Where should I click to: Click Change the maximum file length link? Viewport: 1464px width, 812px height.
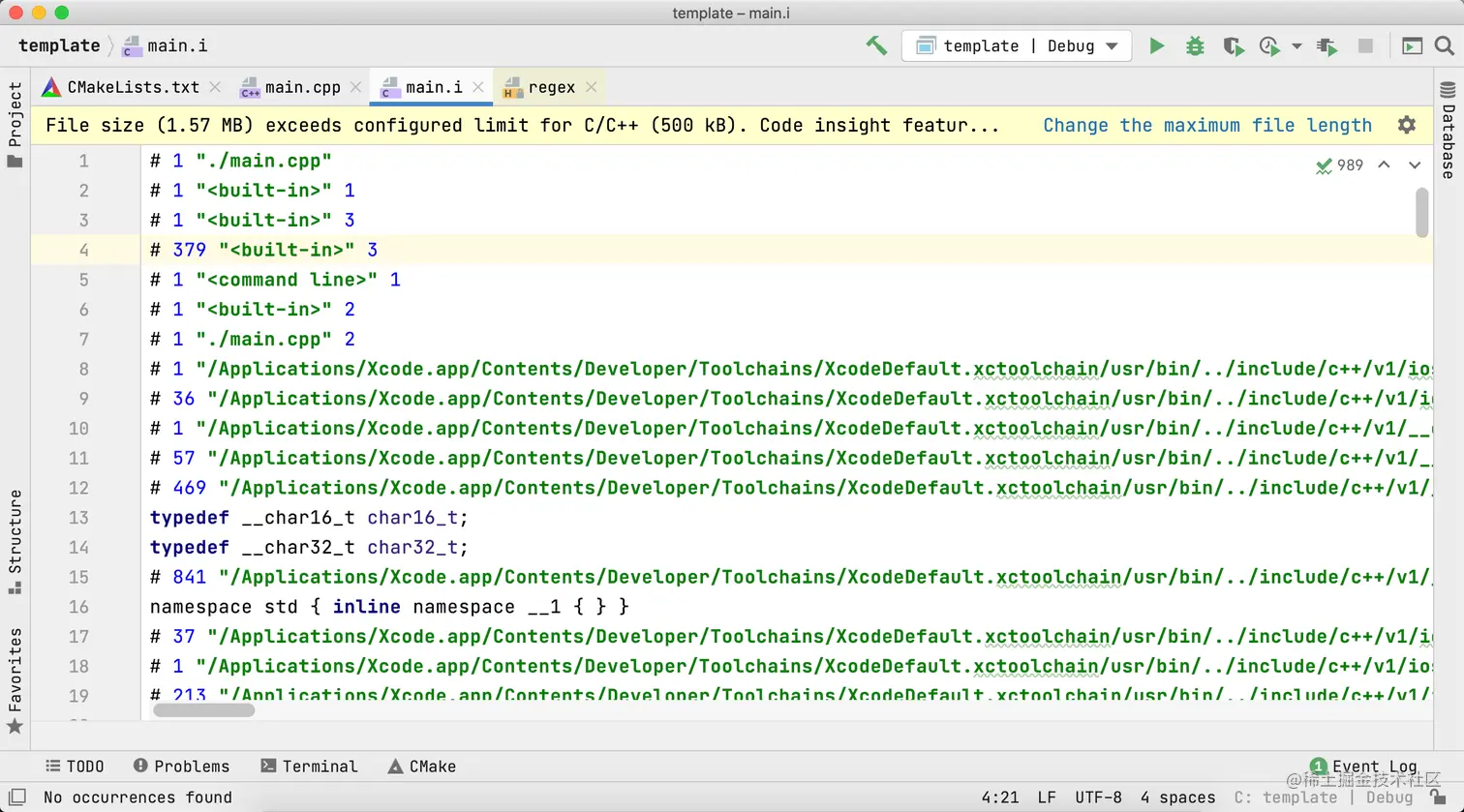point(1207,125)
